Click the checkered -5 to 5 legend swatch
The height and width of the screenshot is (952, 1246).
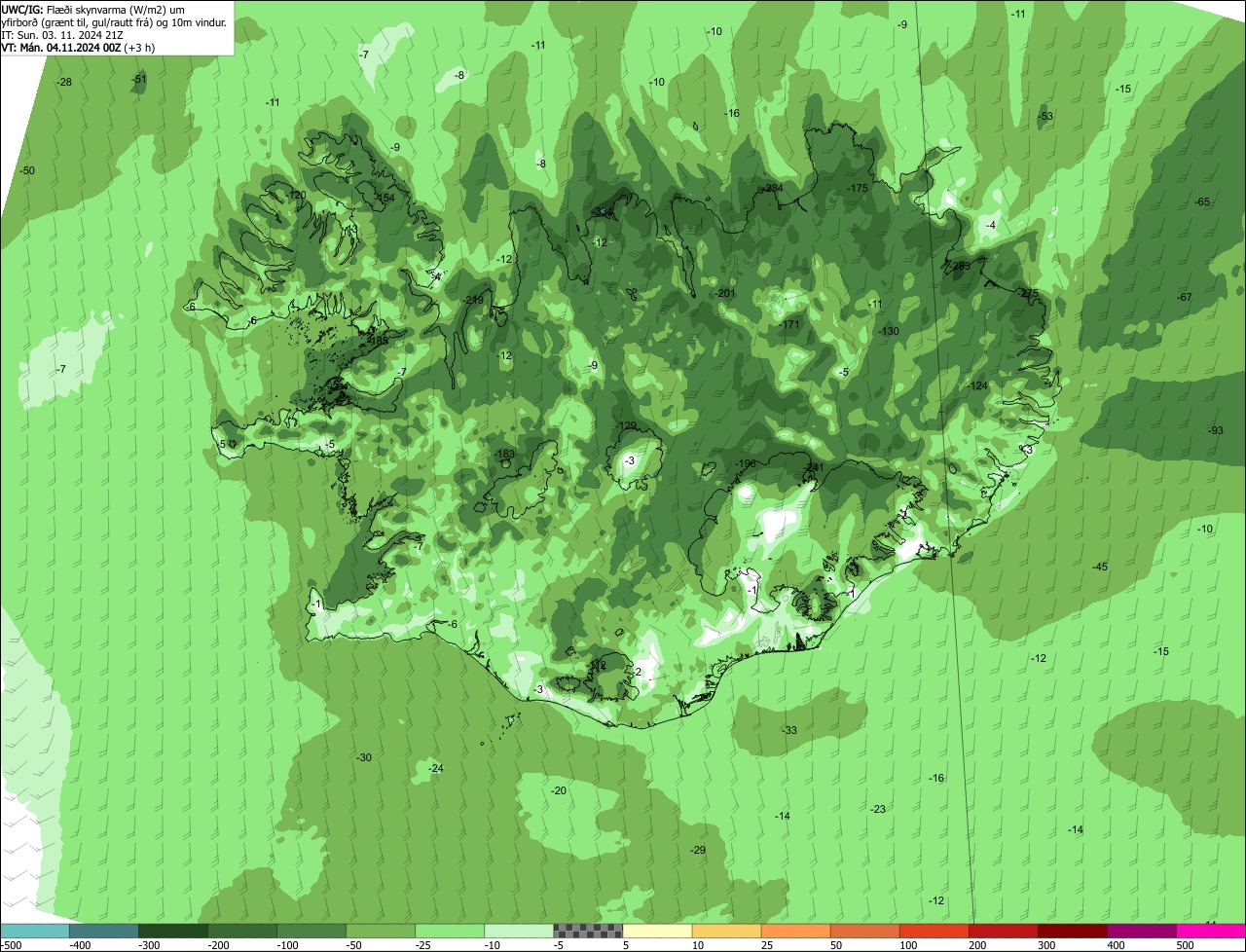point(588,931)
